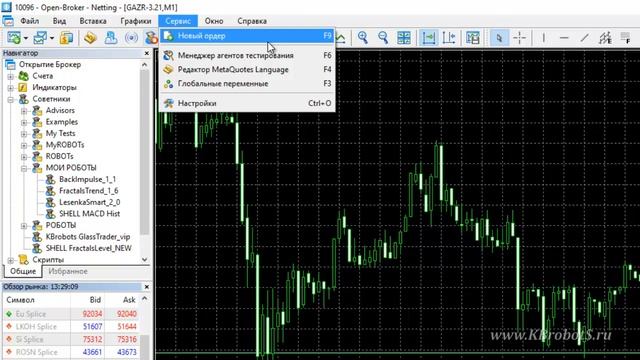Select the horizontal line drawing tool
Image resolution: width=640 pixels, height=360 pixels.
pos(564,38)
